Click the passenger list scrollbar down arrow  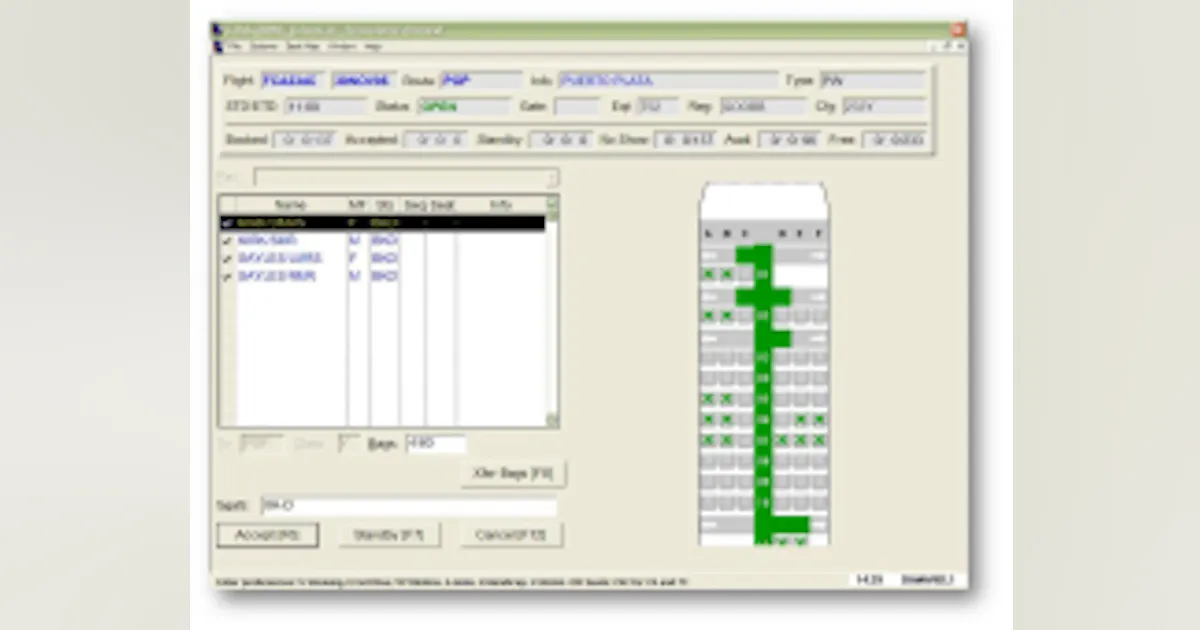pyautogui.click(x=551, y=420)
